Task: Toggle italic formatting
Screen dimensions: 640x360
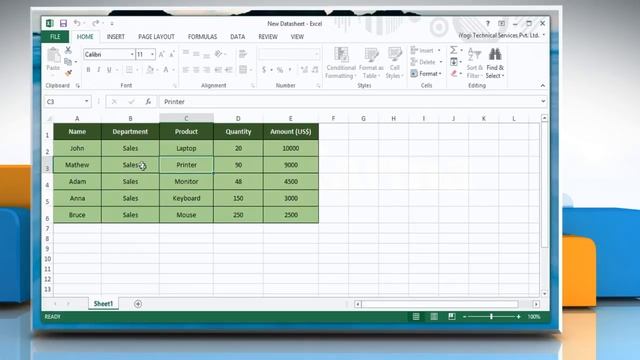Action: 98,70
